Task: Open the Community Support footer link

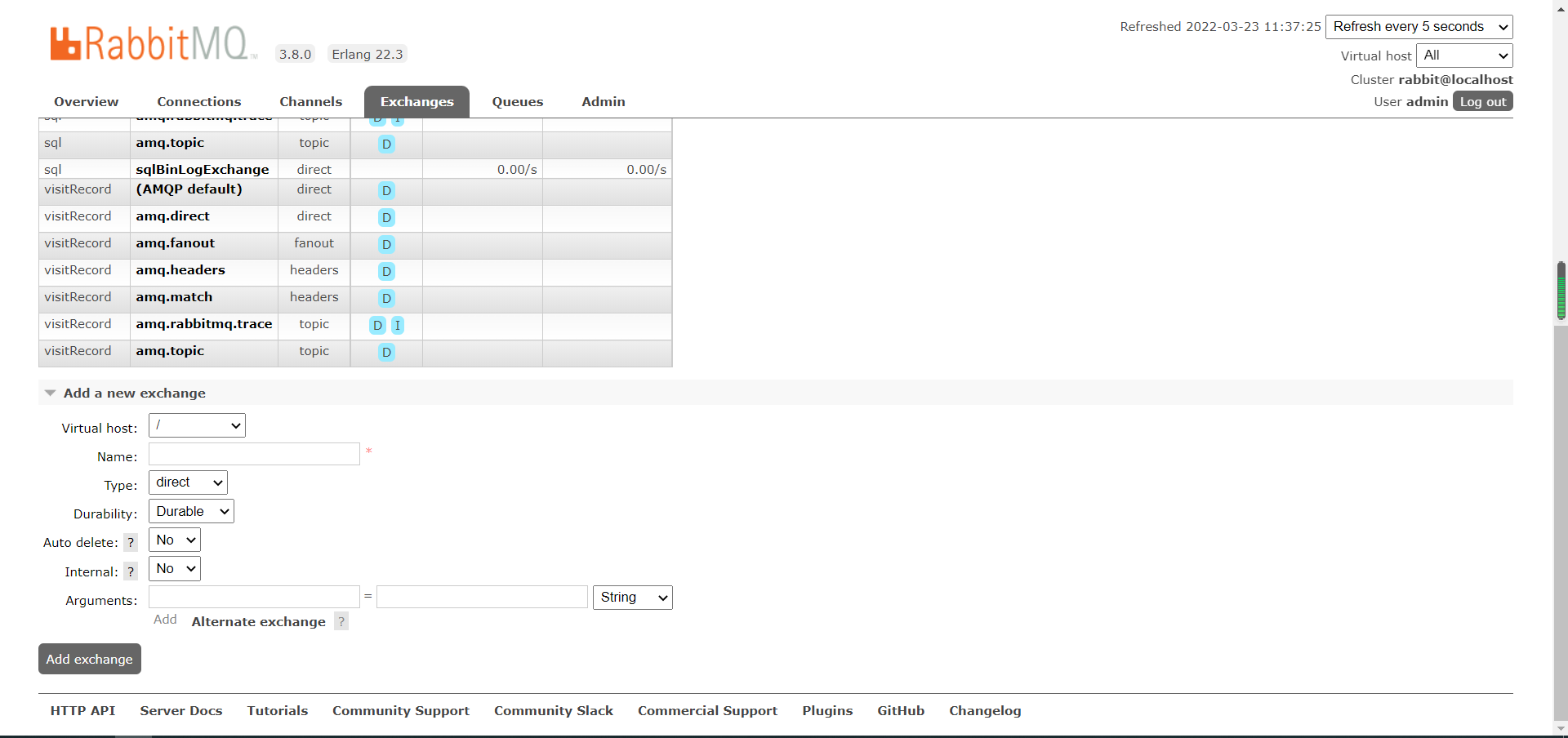Action: (x=401, y=711)
